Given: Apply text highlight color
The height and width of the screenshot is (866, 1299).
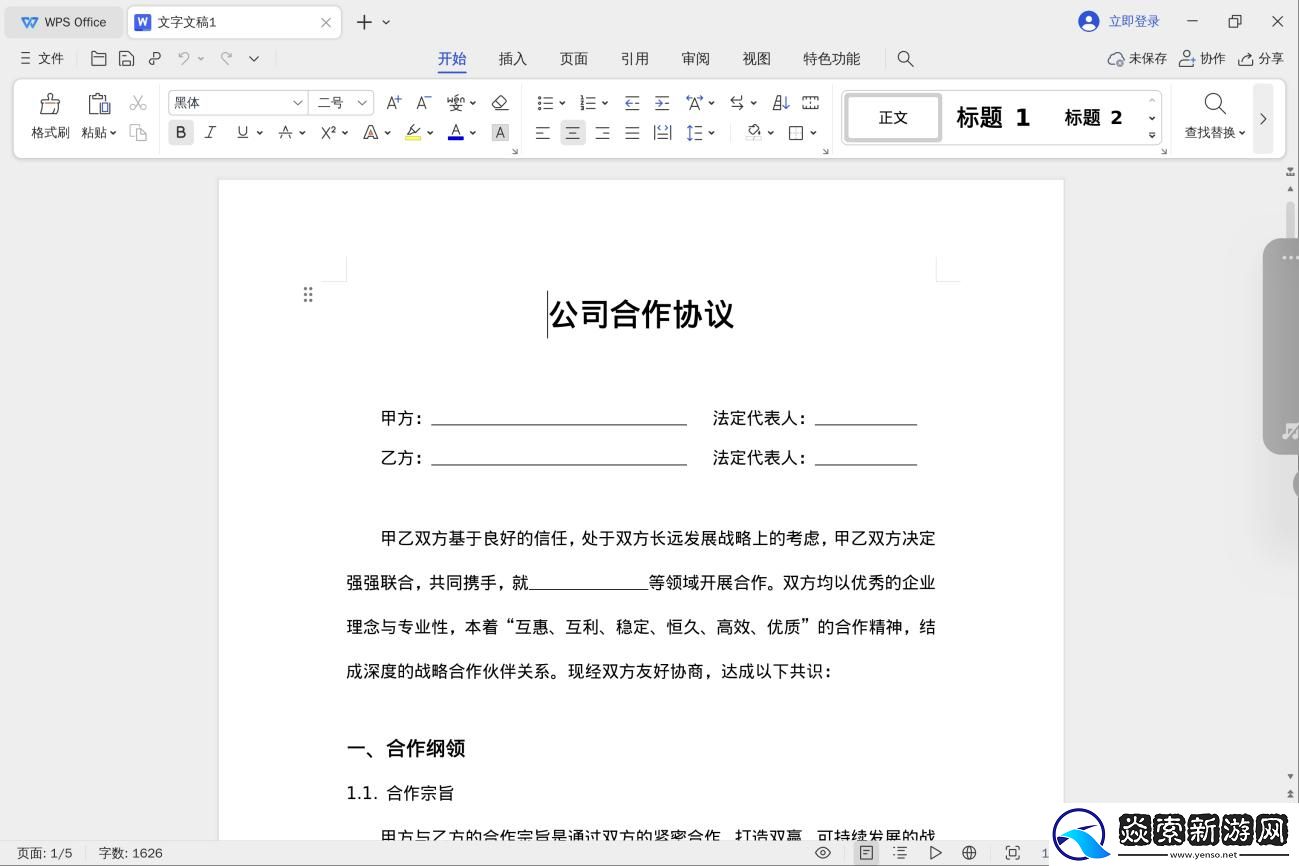Looking at the screenshot, I should pos(413,132).
